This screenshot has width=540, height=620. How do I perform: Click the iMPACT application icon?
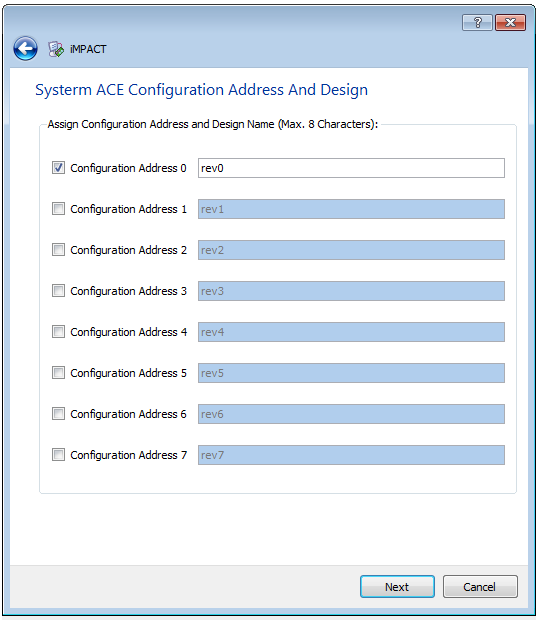click(56, 49)
